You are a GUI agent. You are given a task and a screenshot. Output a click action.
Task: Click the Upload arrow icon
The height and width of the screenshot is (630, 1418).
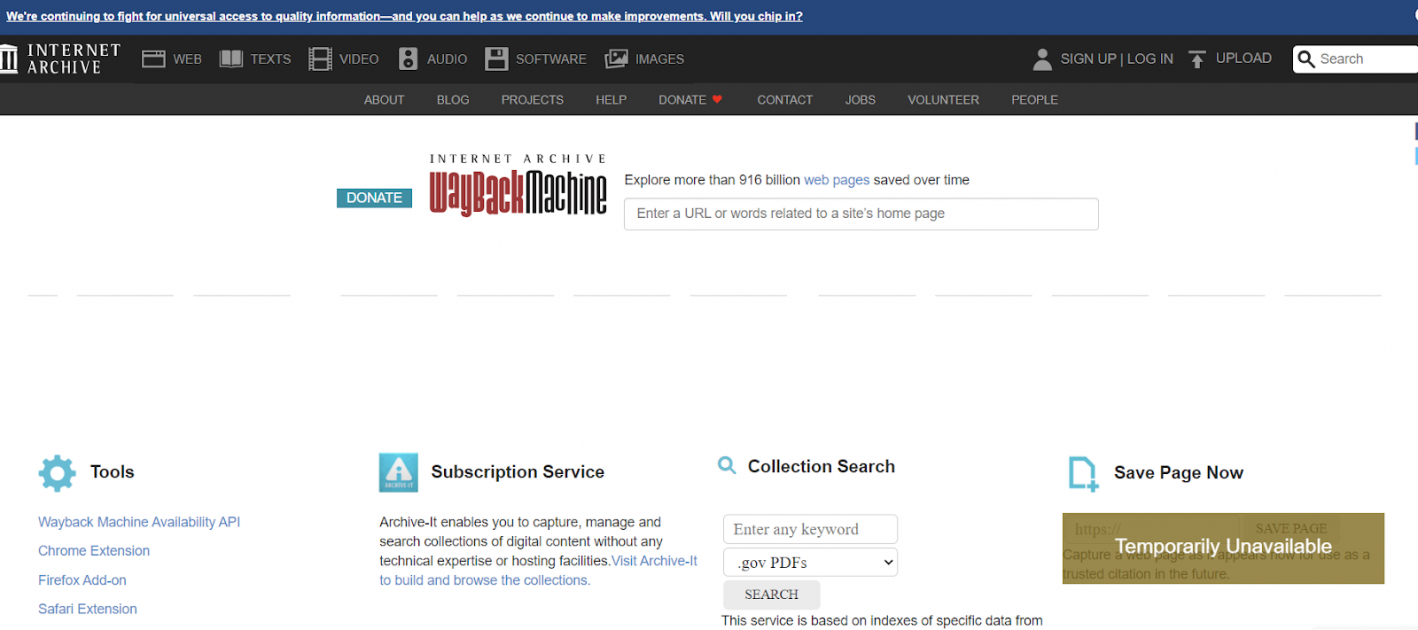[1197, 59]
